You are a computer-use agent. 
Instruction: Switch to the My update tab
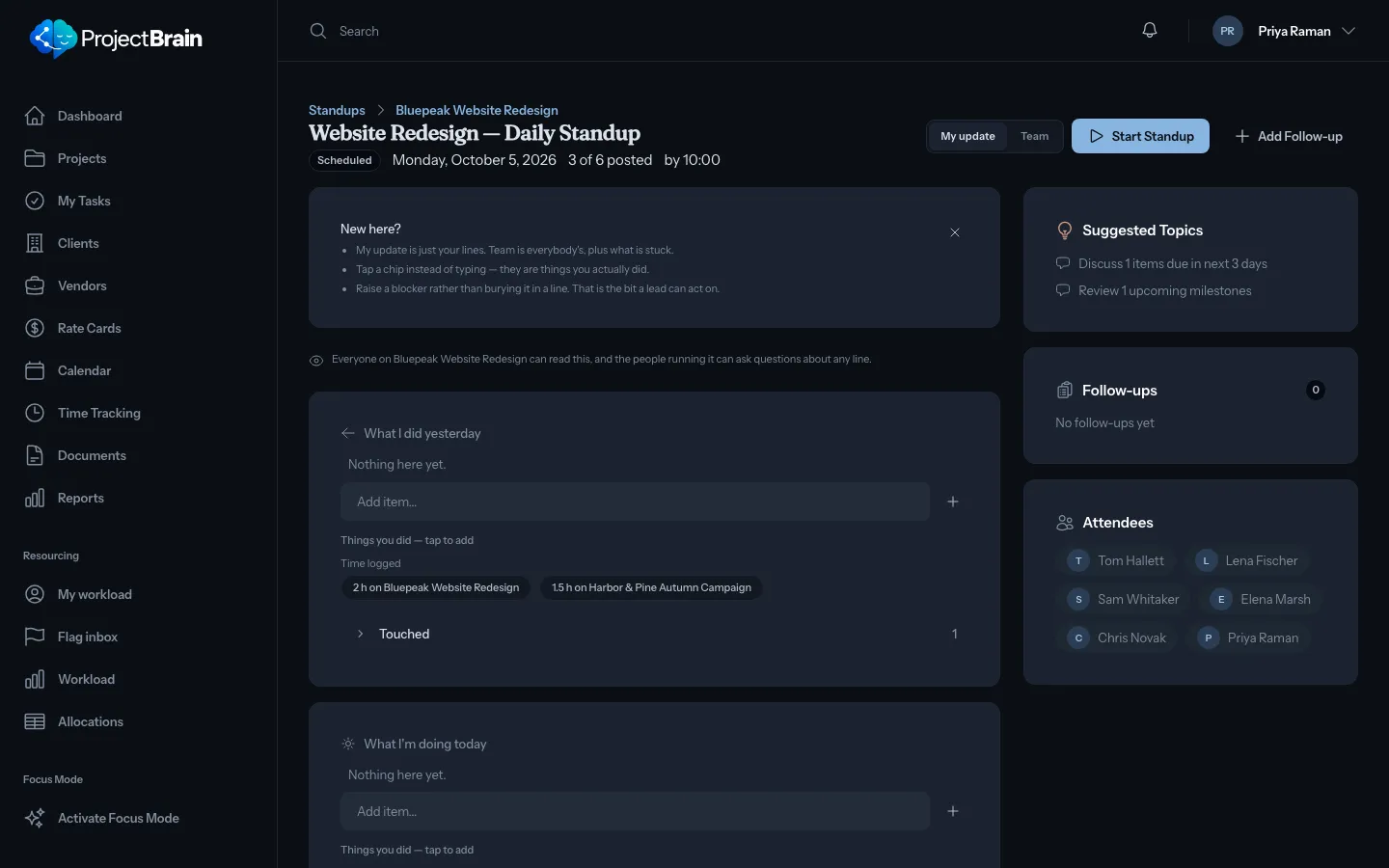point(967,136)
